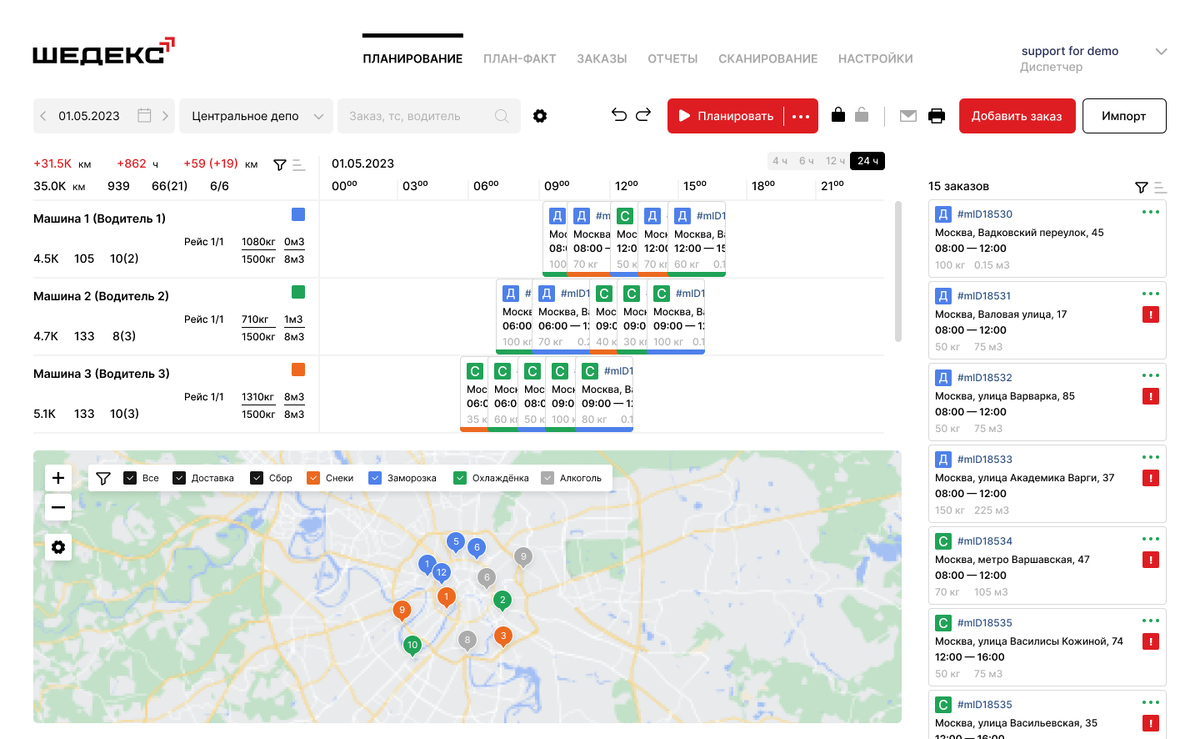Image resolution: width=1200 pixels, height=739 pixels.
Task: Toggle the Снеки map filter checkbox
Action: coord(313,478)
